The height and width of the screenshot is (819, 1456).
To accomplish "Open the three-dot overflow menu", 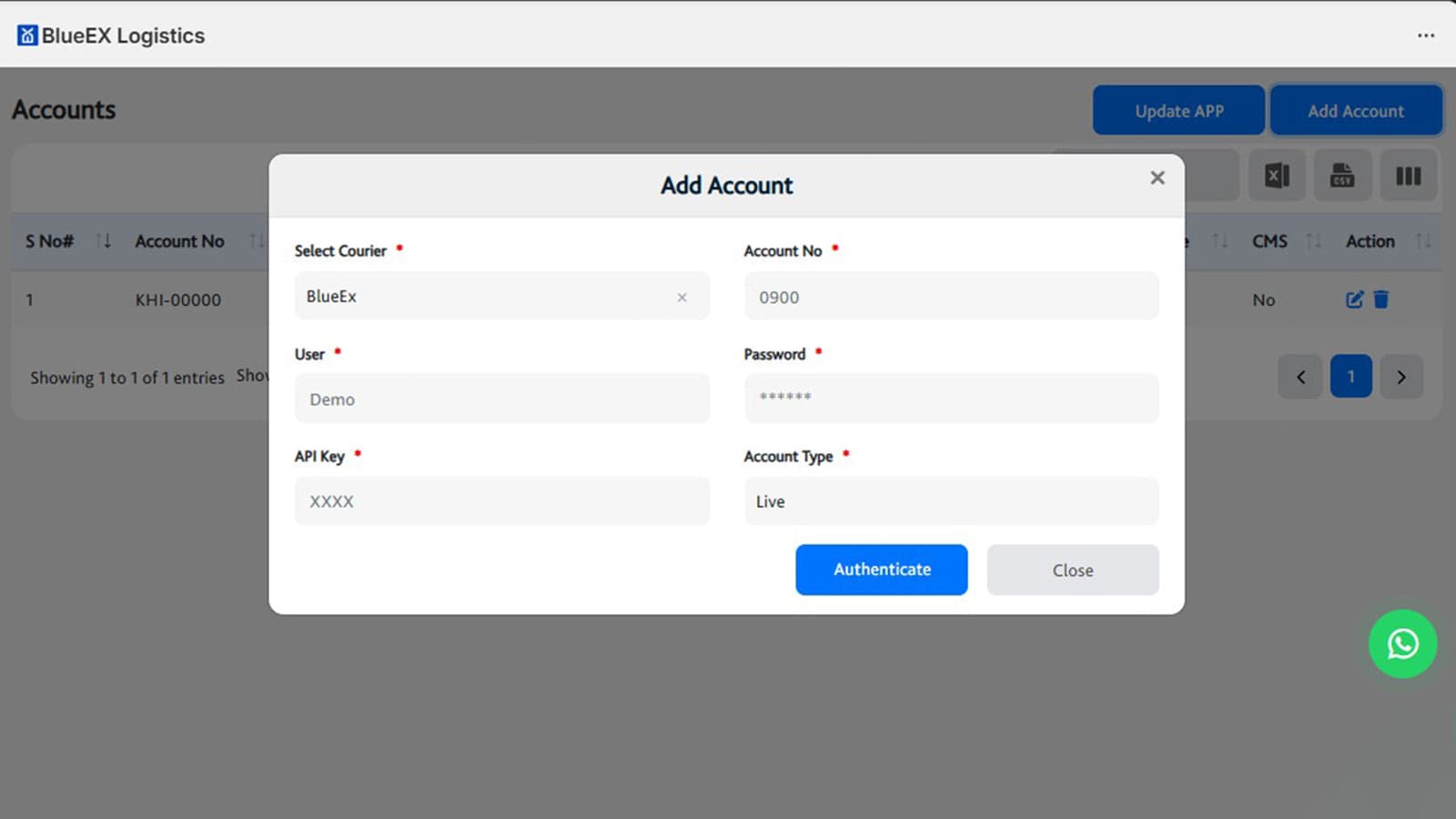I will coord(1424,35).
